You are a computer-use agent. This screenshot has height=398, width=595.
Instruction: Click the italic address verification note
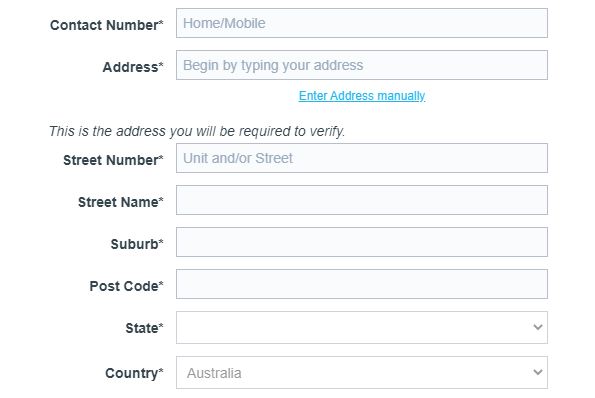pyautogui.click(x=197, y=131)
